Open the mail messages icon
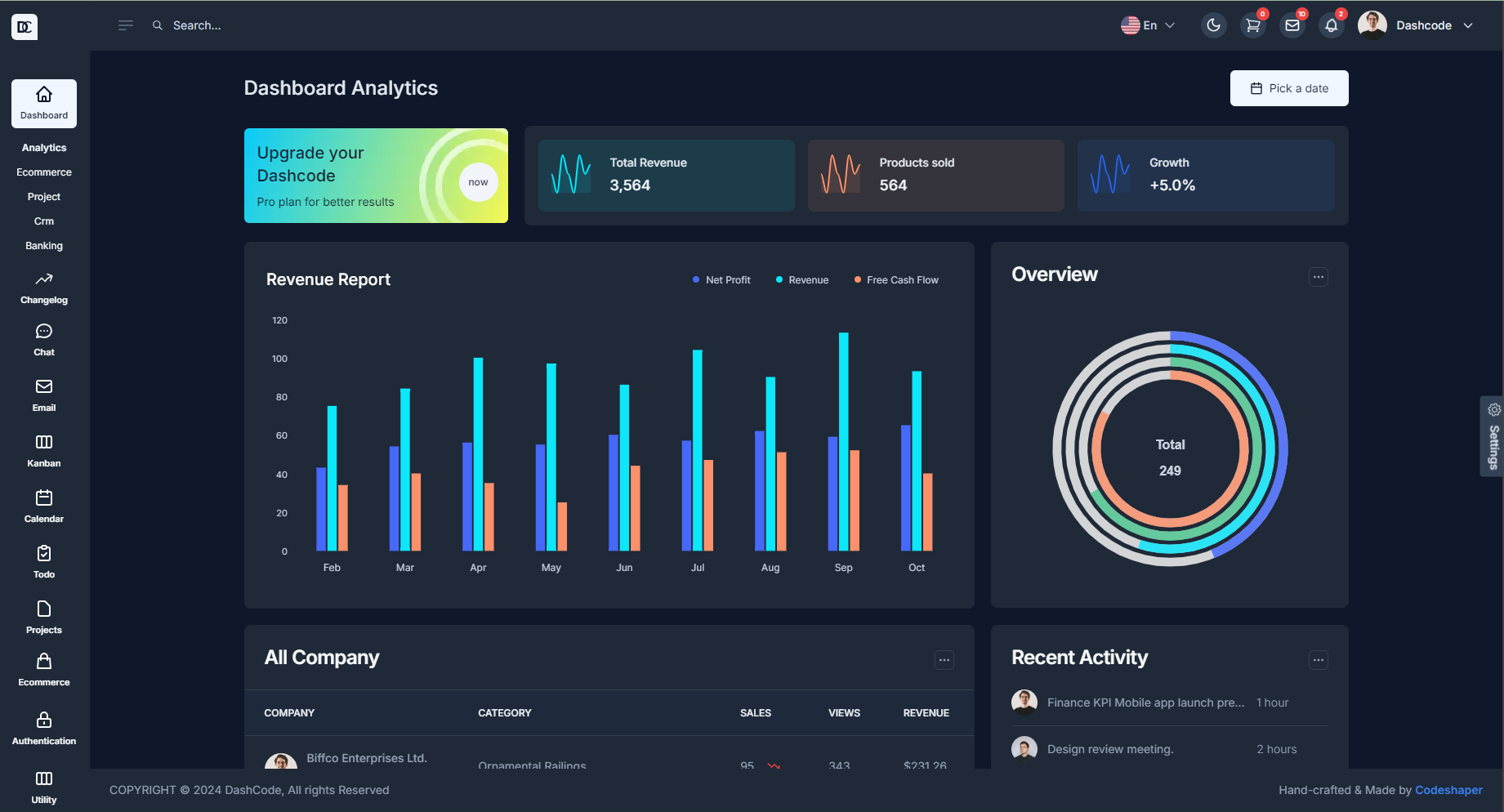The height and width of the screenshot is (812, 1504). 1292,25
